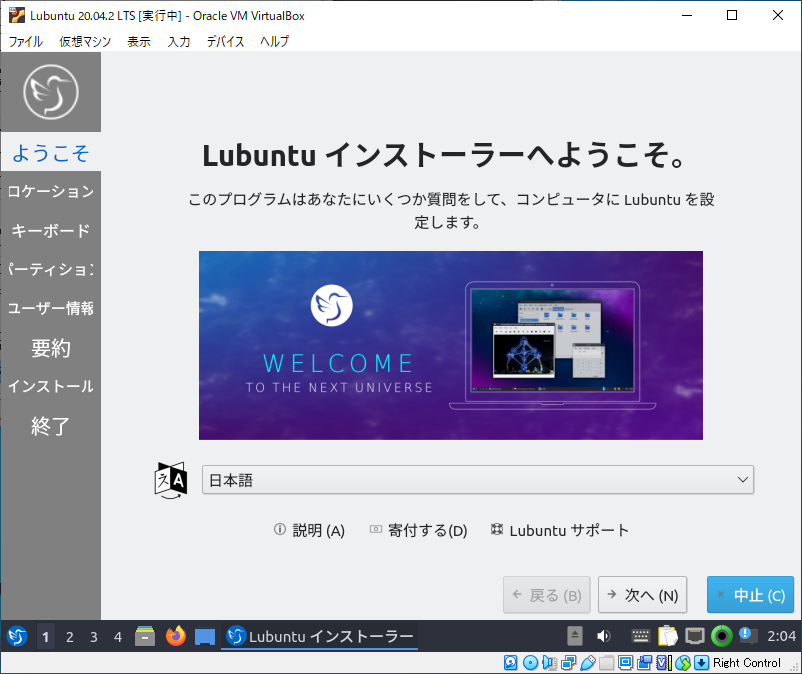Click the wired network tray icon

(x=695, y=636)
